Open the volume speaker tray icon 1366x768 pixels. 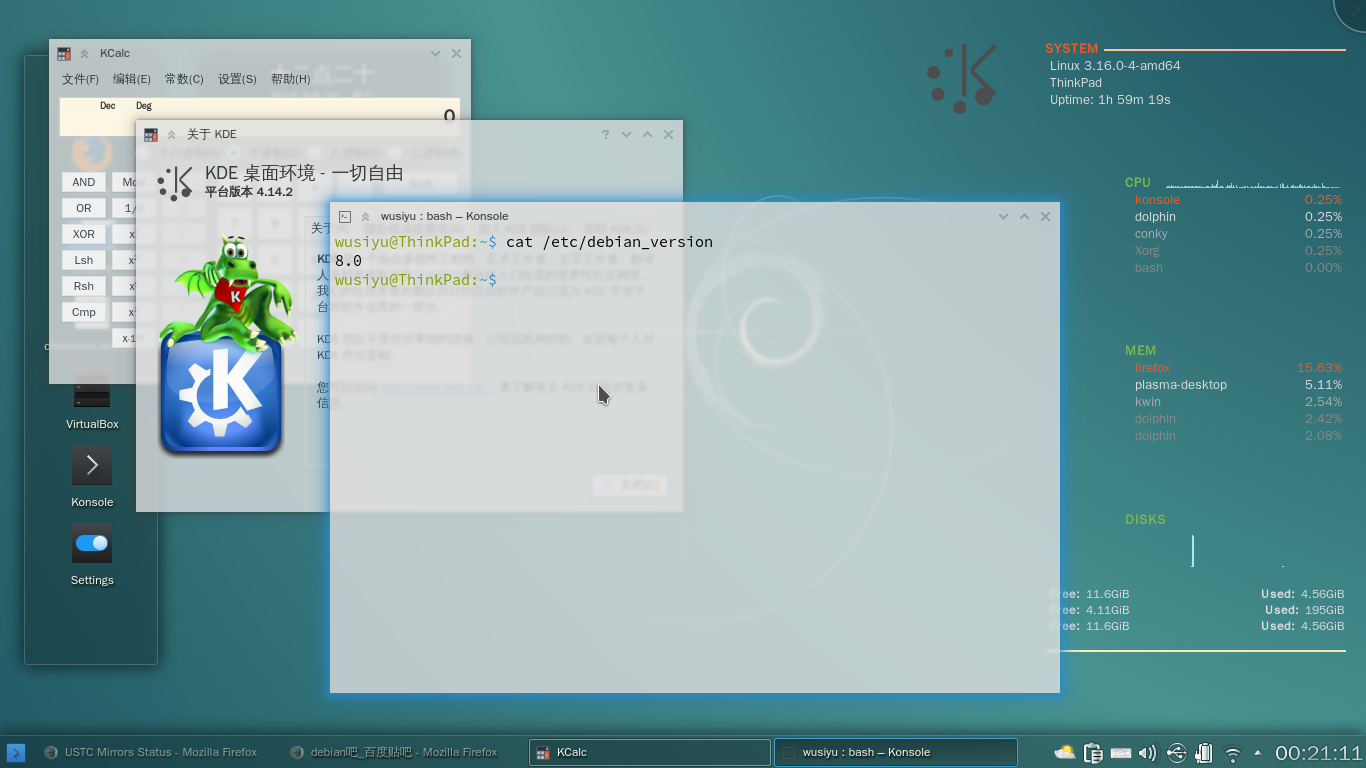point(1148,753)
